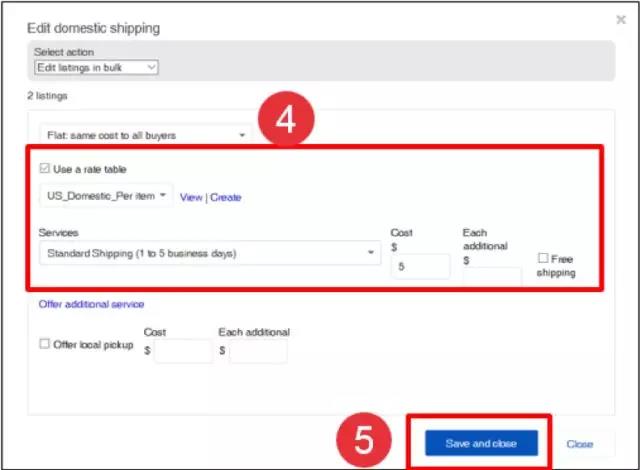Image resolution: width=640 pixels, height=470 pixels.
Task: Open the Select action dropdown 'Edit listings in bulk'
Action: point(96,67)
